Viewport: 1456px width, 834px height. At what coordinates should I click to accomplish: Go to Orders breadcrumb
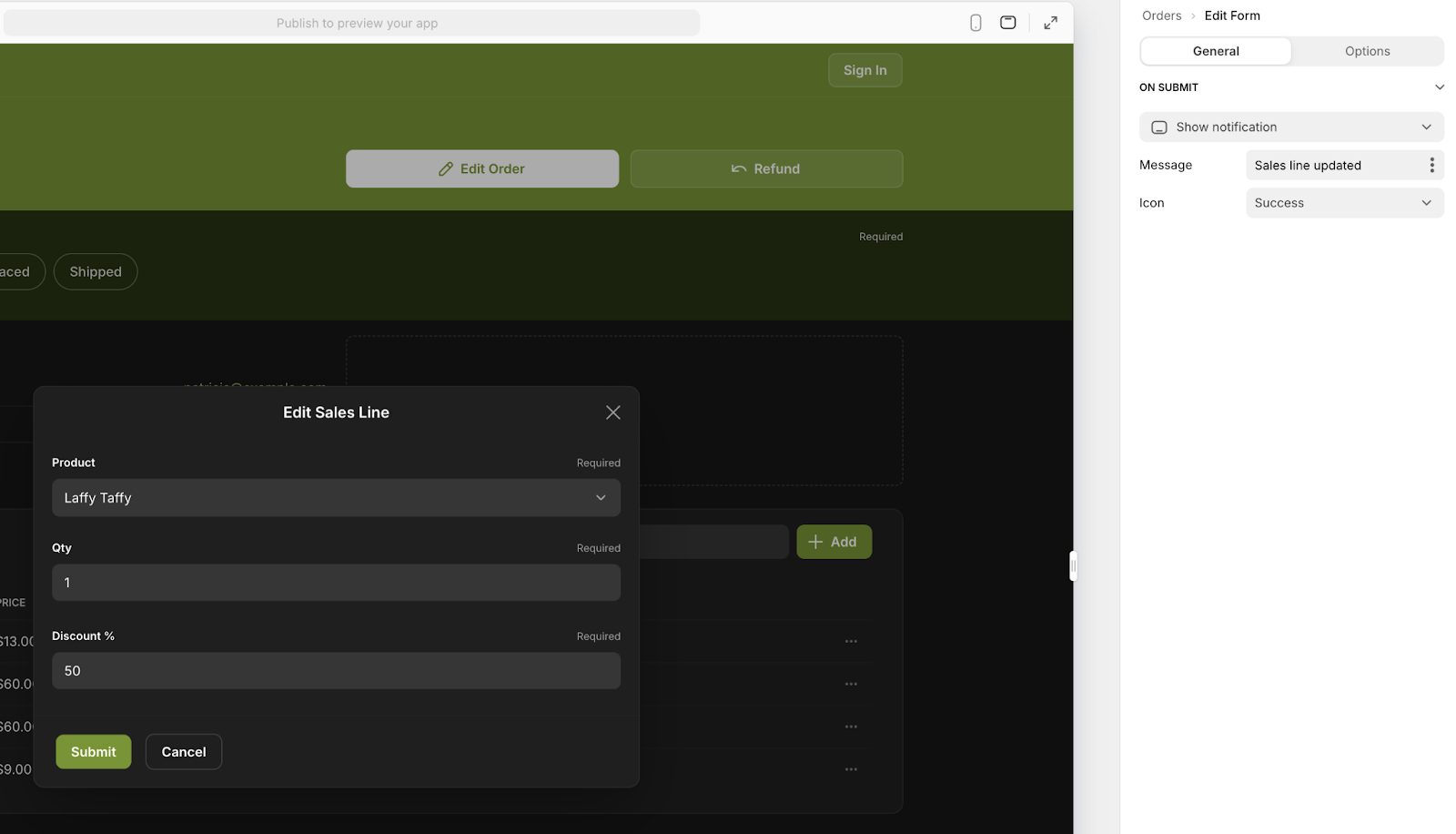coord(1161,15)
